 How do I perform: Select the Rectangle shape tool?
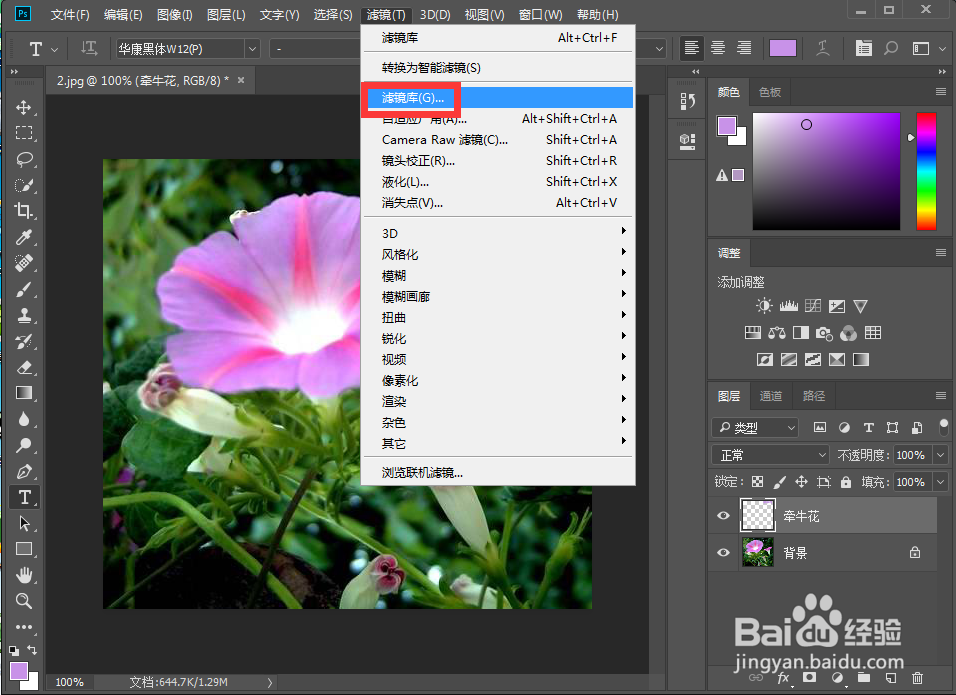pos(24,549)
